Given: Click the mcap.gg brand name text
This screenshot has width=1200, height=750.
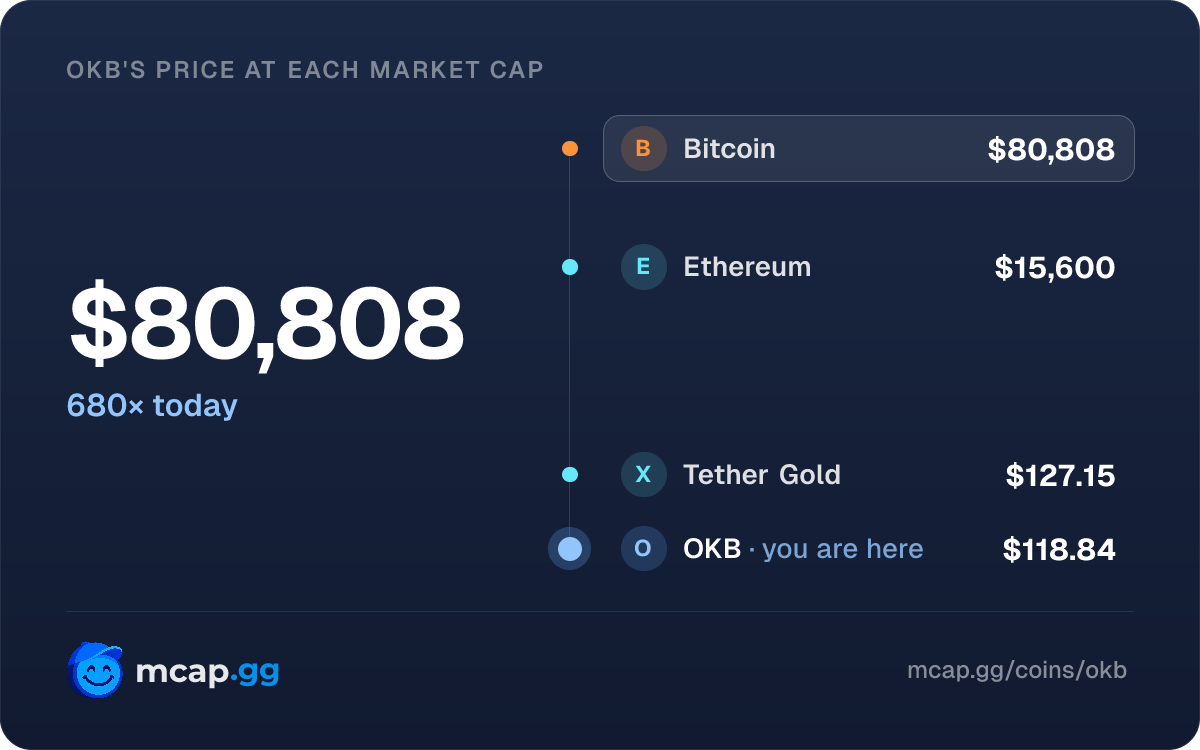Looking at the screenshot, I should pos(207,672).
